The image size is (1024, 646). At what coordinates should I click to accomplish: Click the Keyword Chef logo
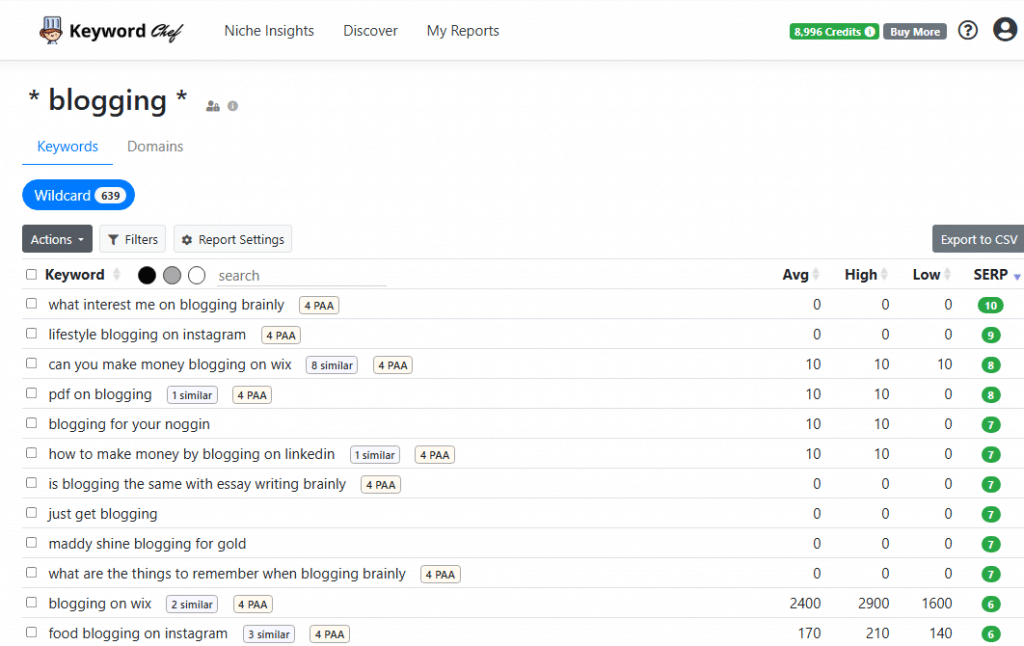tap(111, 31)
